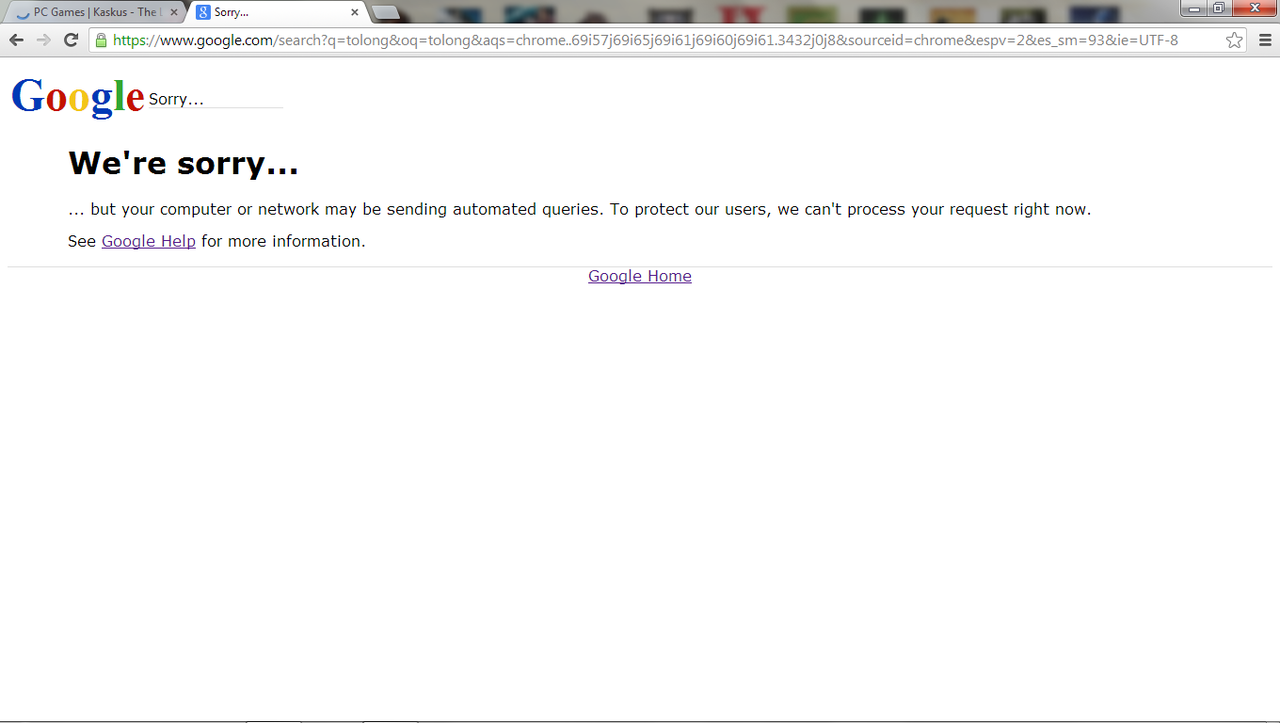The image size is (1280, 723).
Task: Go back to the previous page
Action: [x=16, y=40]
